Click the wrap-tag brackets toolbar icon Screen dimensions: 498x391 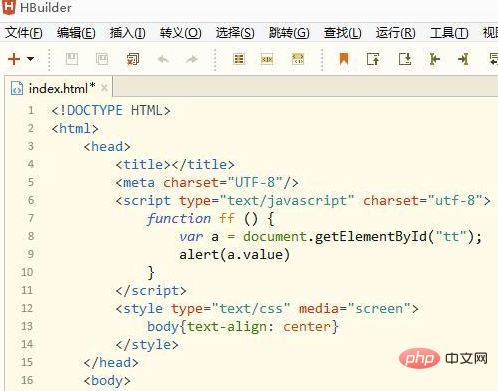coord(298,59)
